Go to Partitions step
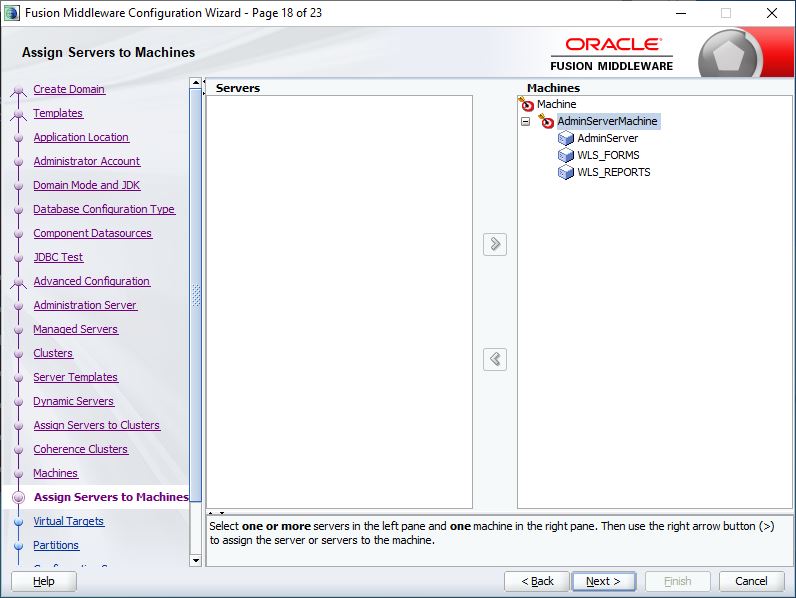The height and width of the screenshot is (598, 796). (x=56, y=545)
